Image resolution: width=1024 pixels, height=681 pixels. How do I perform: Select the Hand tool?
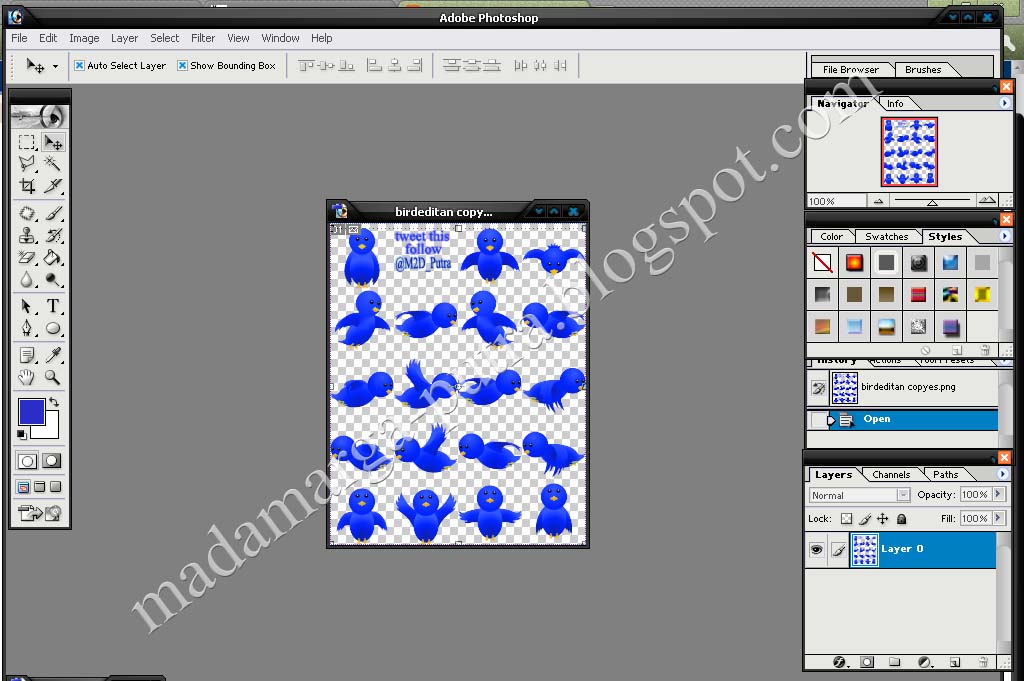coord(27,377)
